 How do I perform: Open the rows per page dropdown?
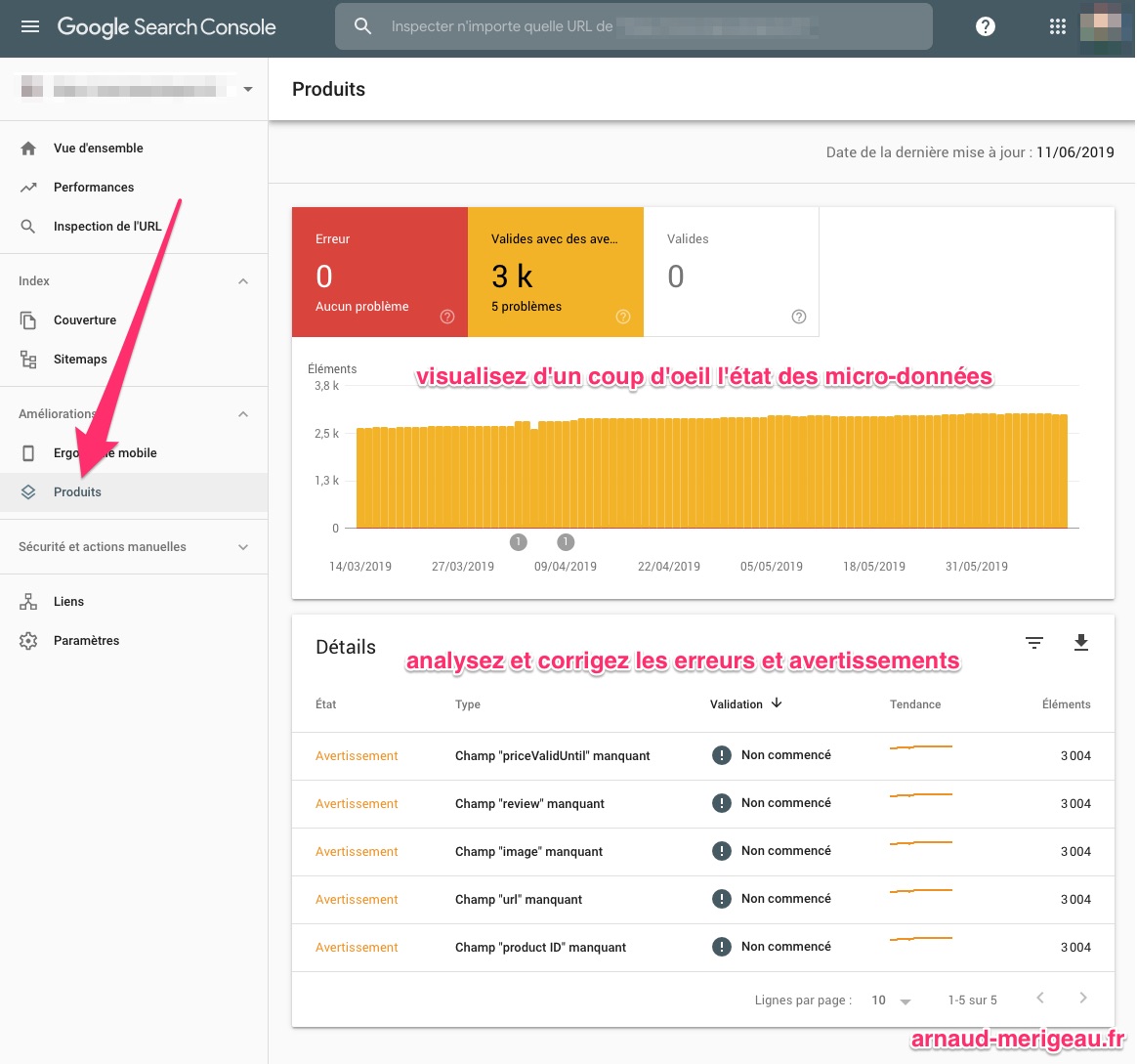tap(891, 1000)
